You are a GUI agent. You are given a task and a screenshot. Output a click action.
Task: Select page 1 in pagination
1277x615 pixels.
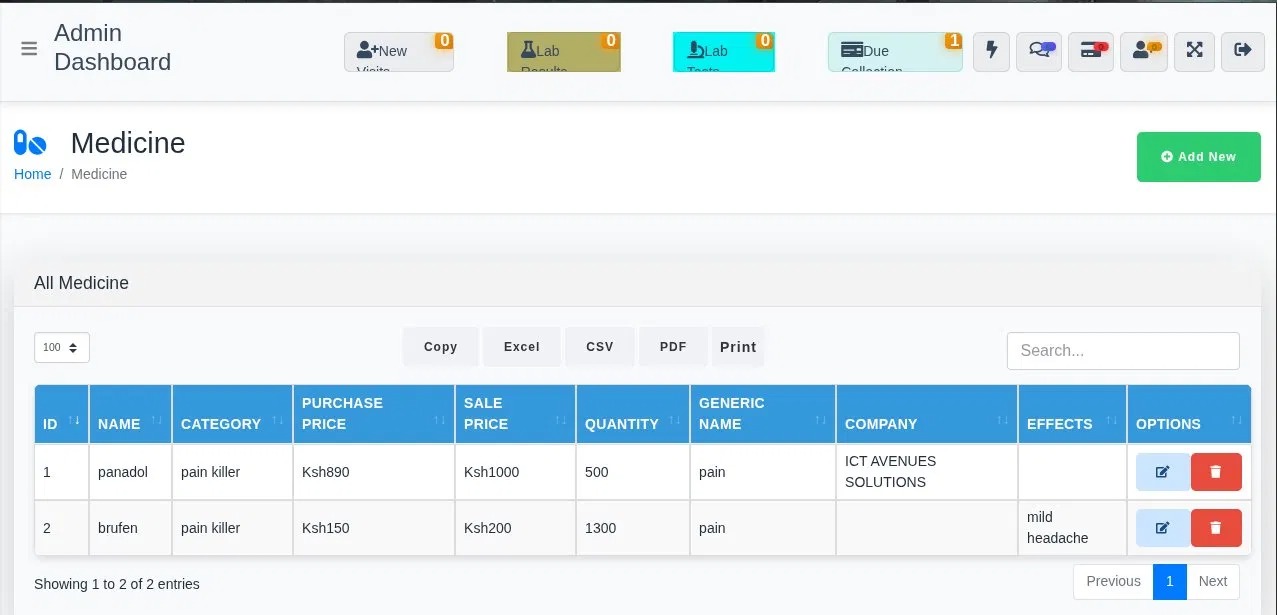click(x=1170, y=581)
